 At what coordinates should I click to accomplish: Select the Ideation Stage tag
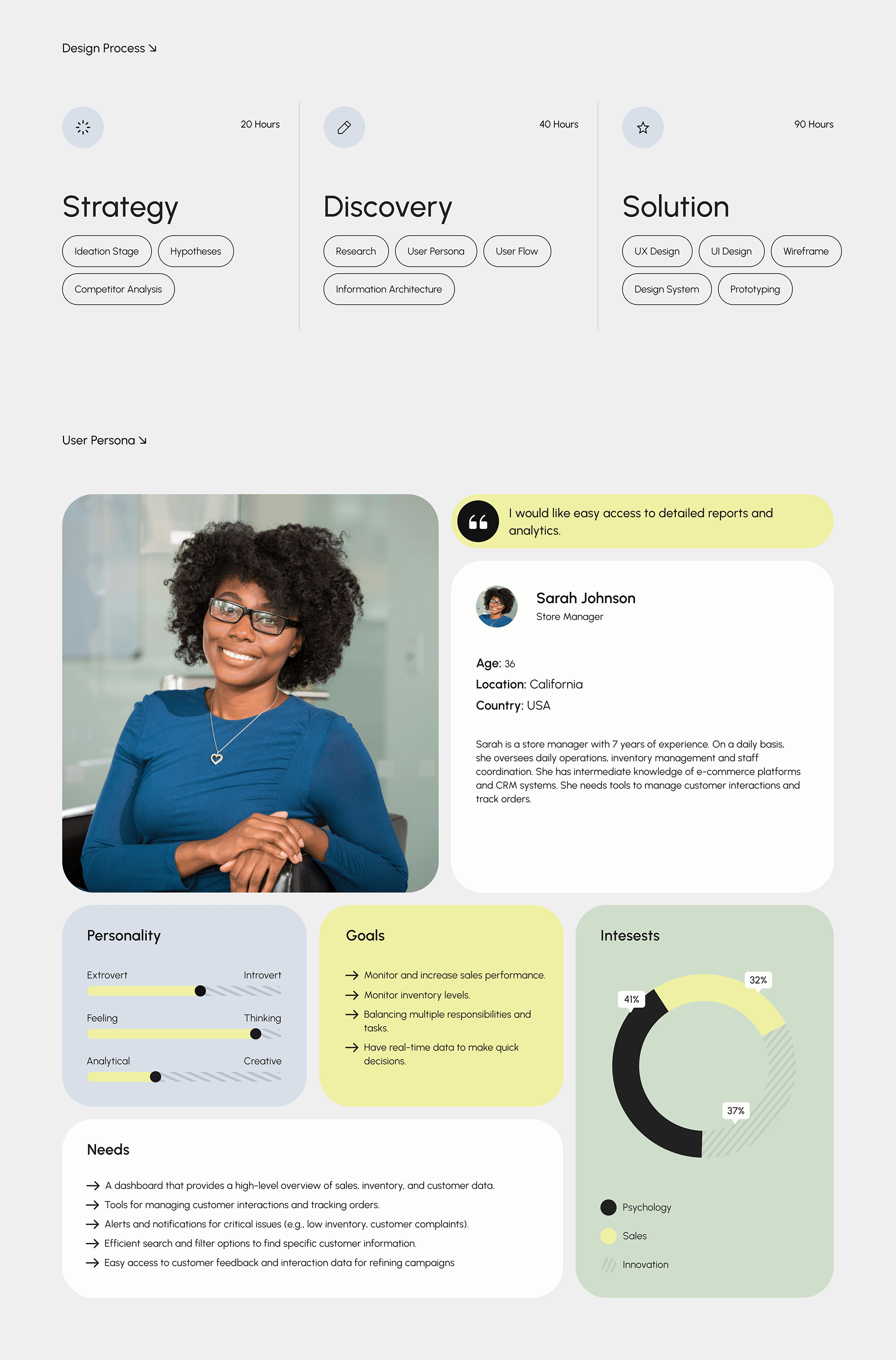click(x=108, y=251)
